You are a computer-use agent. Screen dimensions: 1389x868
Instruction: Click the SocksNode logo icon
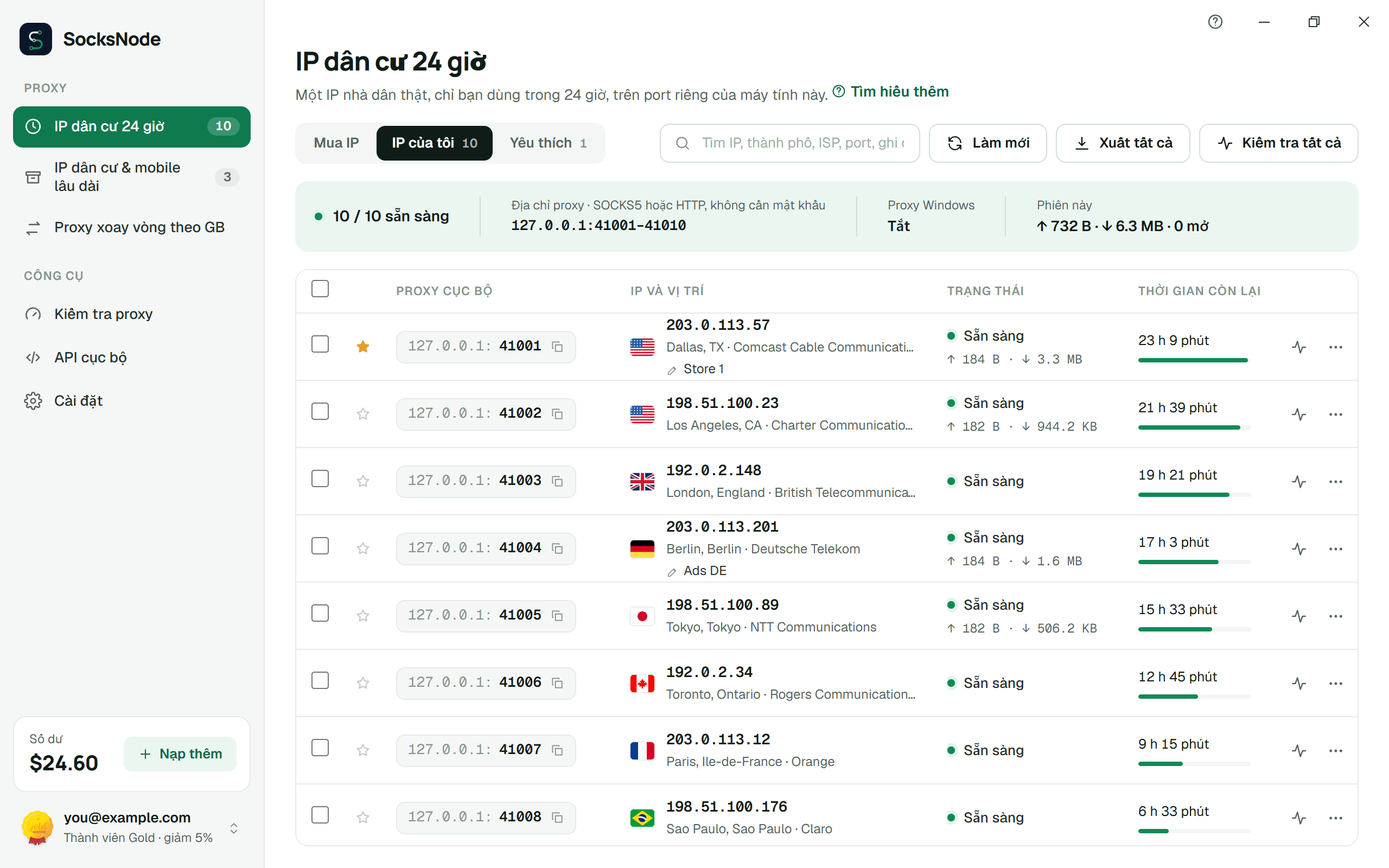(36, 39)
